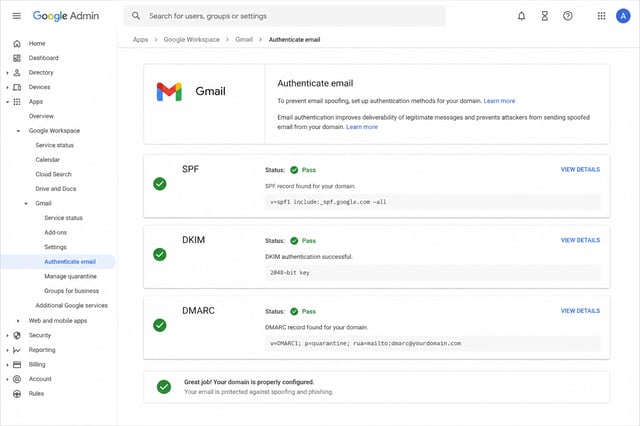Click the 2048-bit key text
The width and height of the screenshot is (640, 426).
click(x=289, y=273)
